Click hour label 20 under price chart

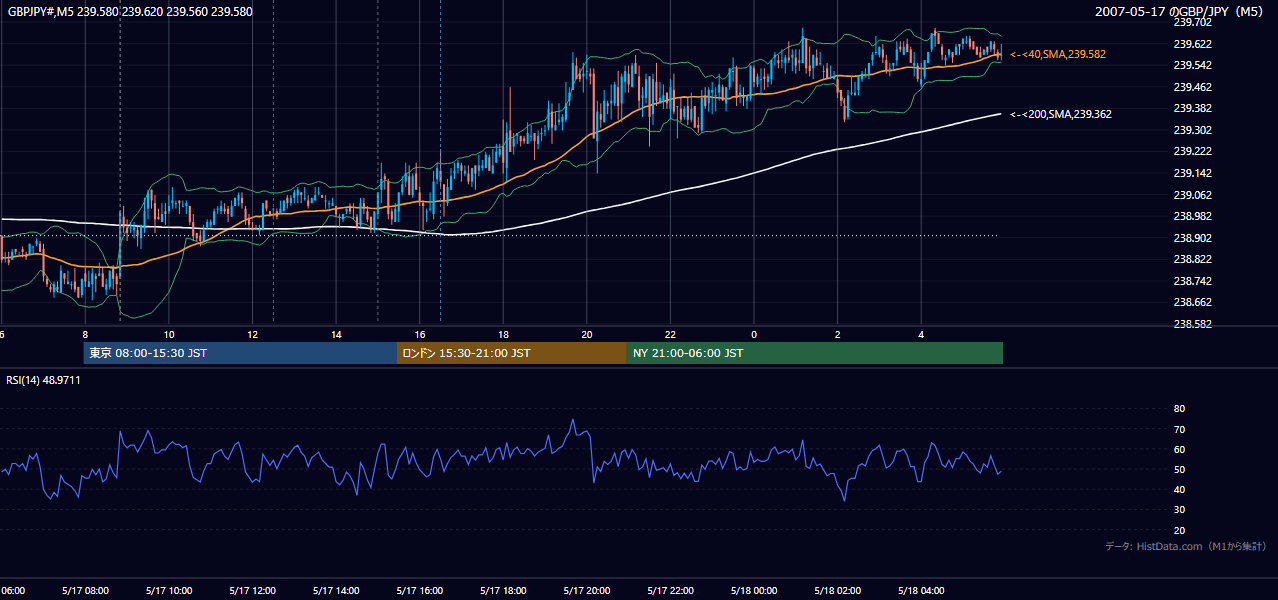click(586, 334)
